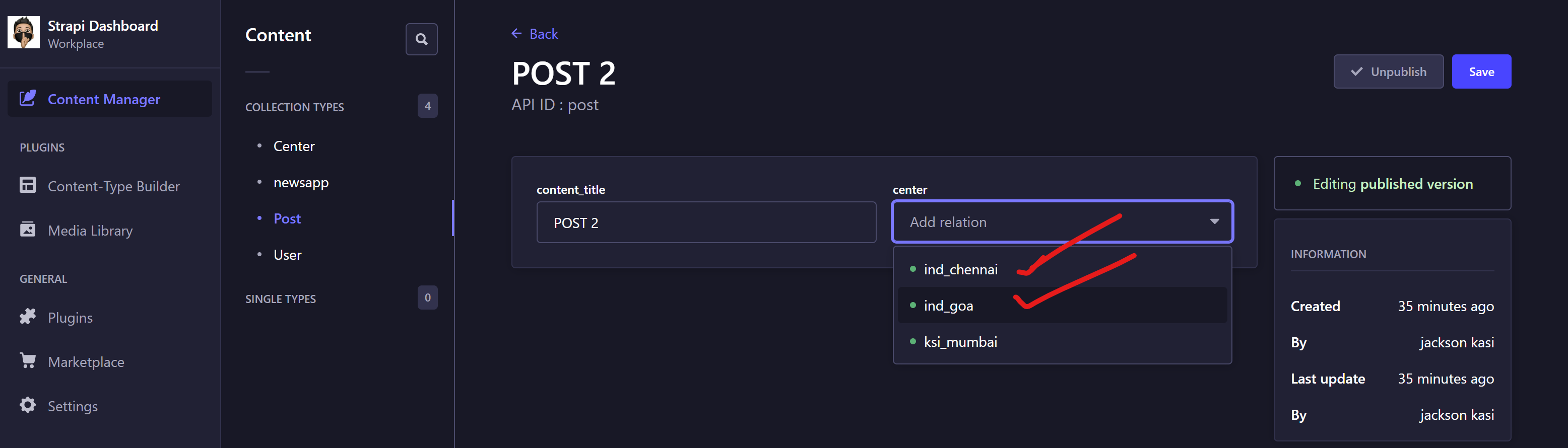Expand the SINGLE TYPES section
Image resolution: width=1568 pixels, height=448 pixels.
(281, 298)
